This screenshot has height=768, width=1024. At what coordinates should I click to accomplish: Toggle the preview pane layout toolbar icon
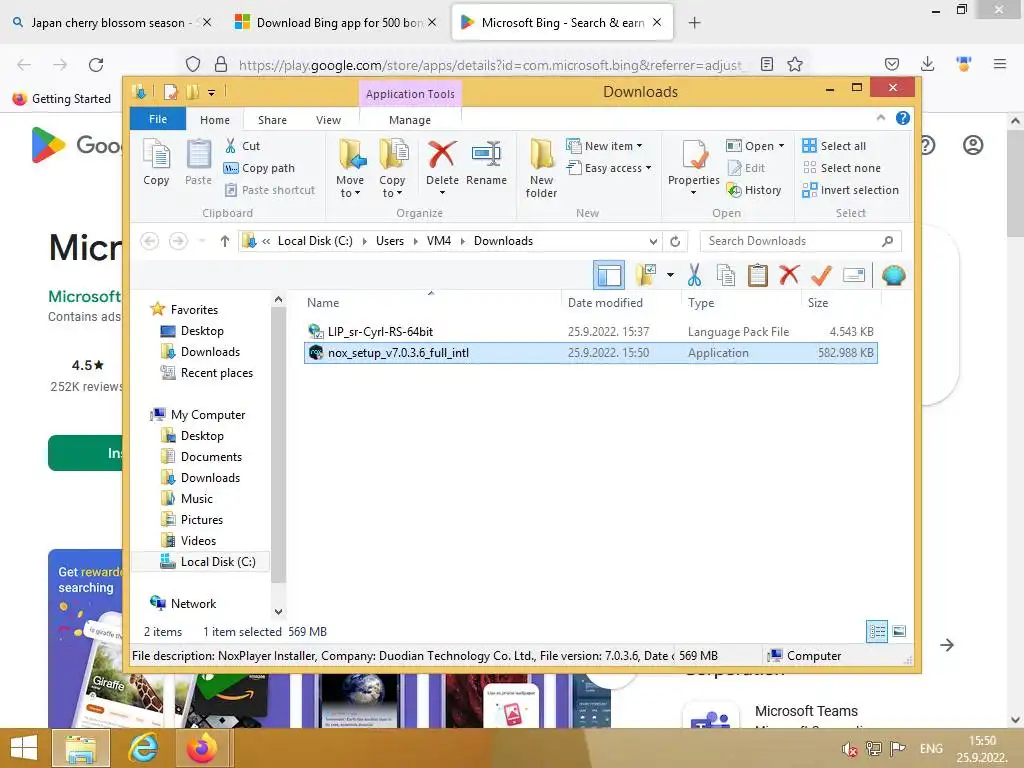[609, 275]
